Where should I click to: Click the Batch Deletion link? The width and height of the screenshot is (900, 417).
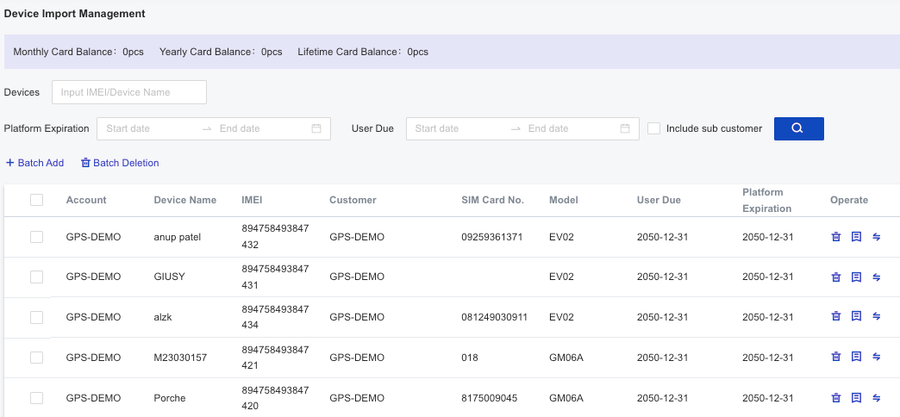click(120, 163)
